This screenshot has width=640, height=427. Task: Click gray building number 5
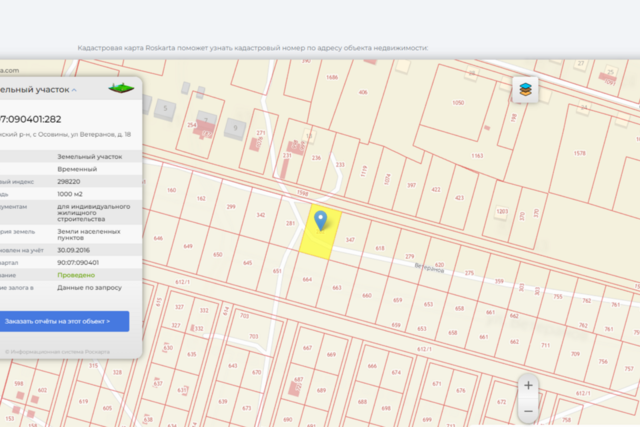[165, 109]
